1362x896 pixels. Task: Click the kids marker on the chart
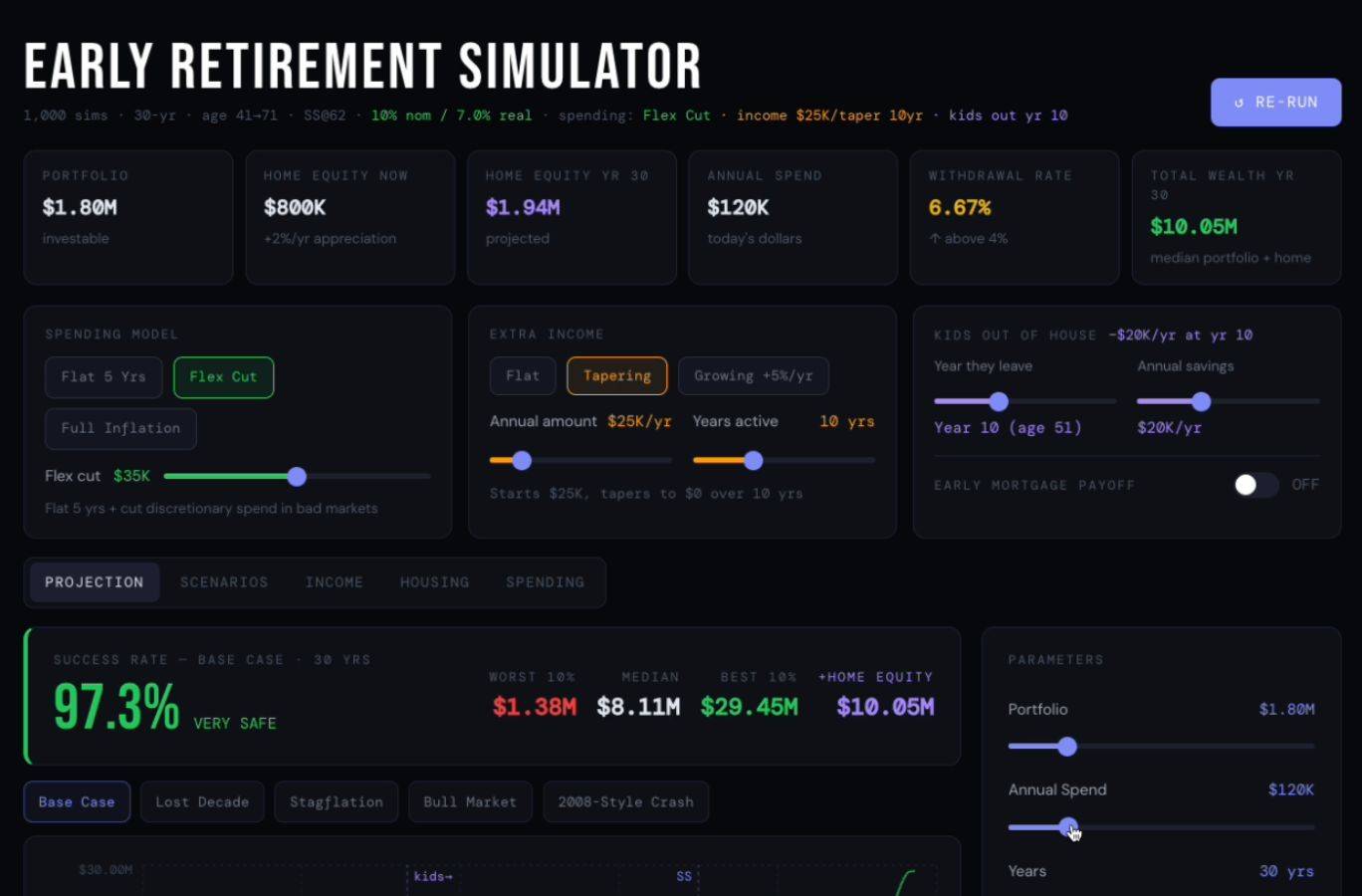point(433,876)
